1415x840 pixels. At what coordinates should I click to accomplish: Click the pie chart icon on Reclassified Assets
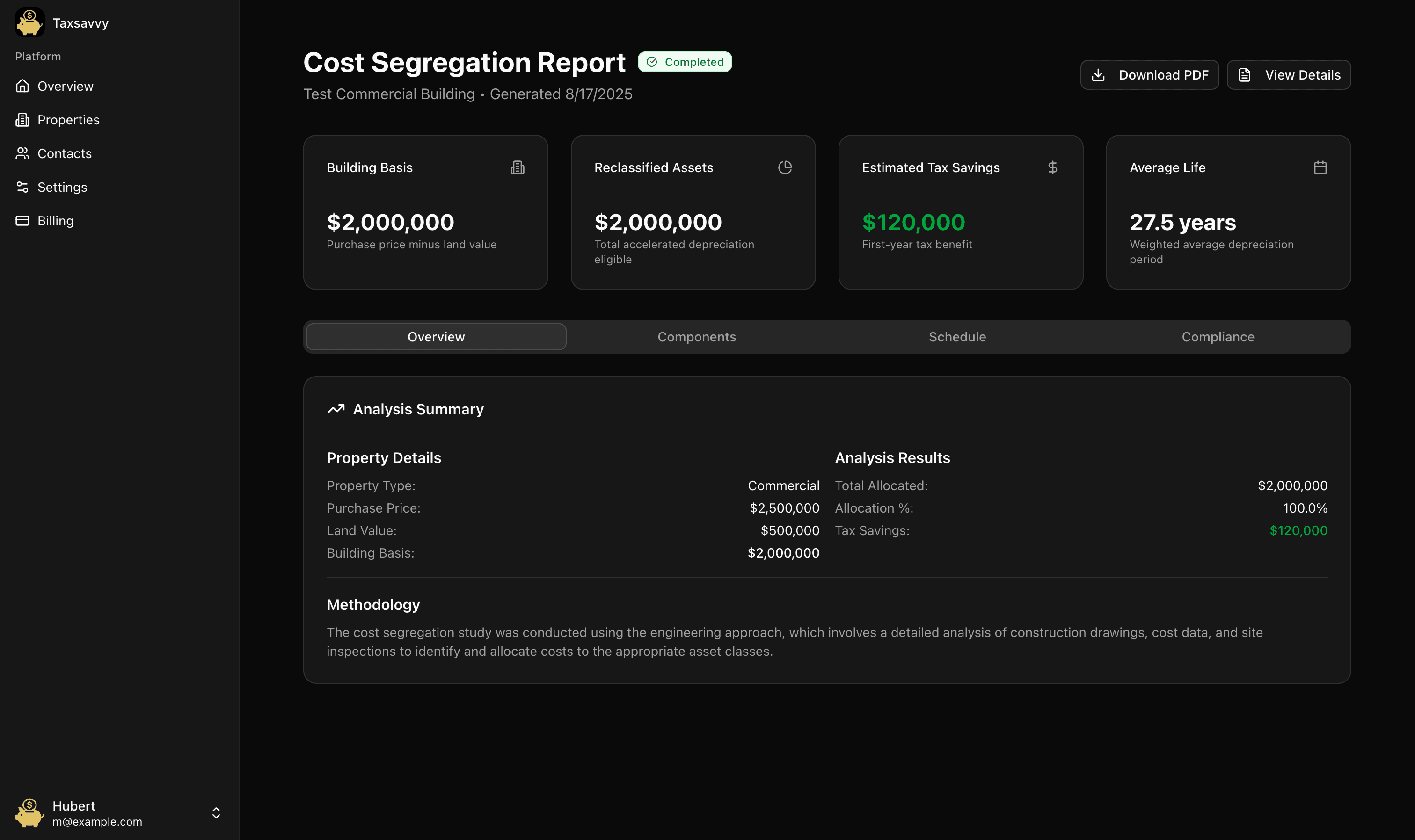785,167
